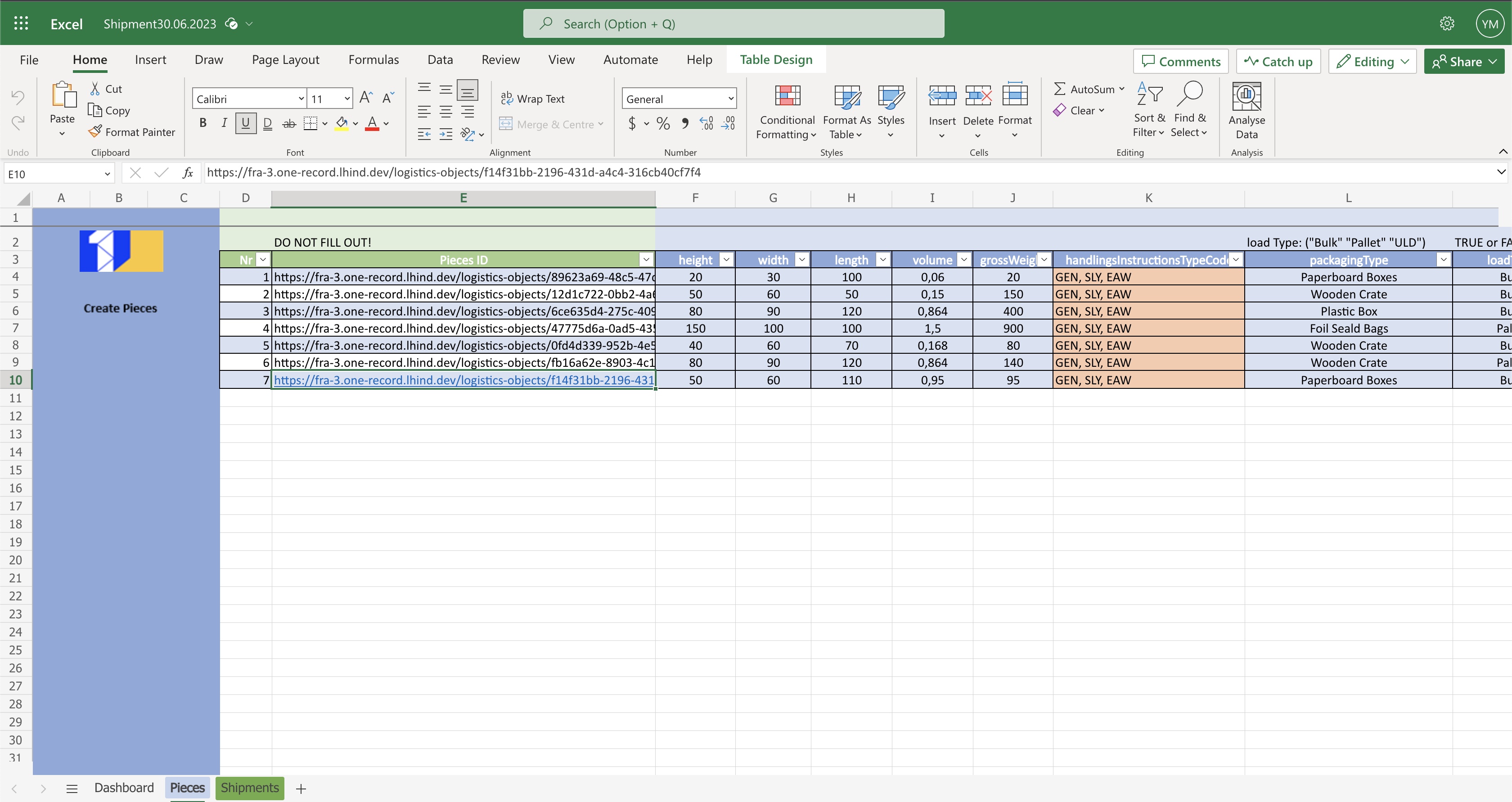The width and height of the screenshot is (1512, 802).
Task: Open the Formulas ribbon tab
Action: [x=373, y=60]
